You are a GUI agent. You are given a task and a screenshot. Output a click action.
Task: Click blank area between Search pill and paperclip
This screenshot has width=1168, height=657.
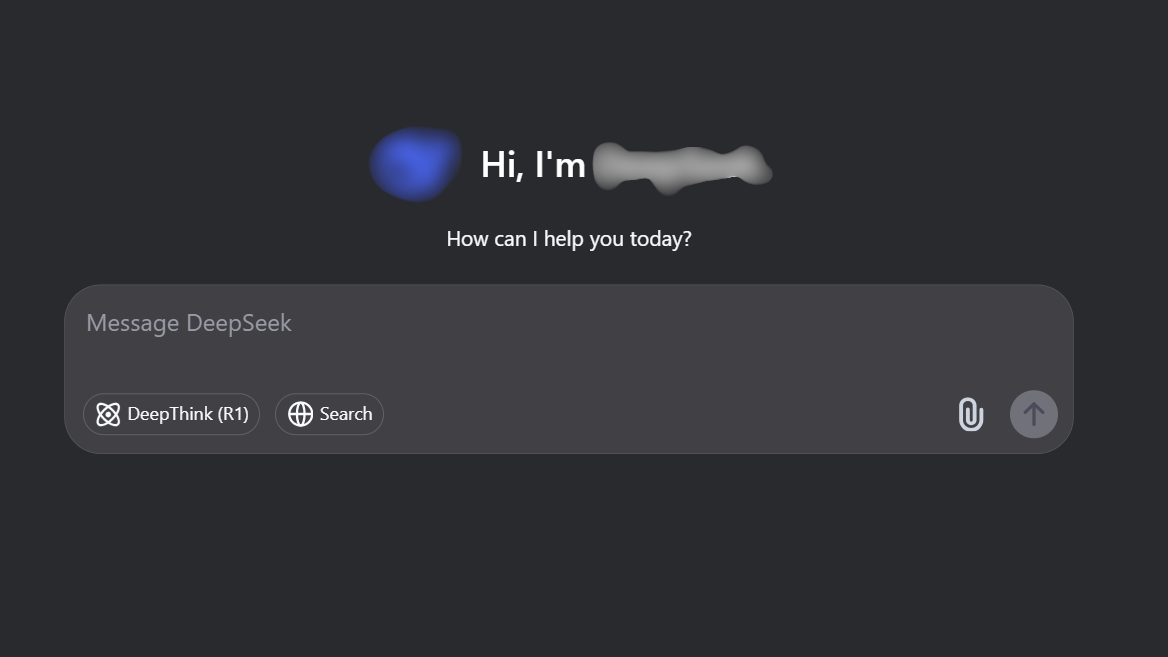point(670,414)
